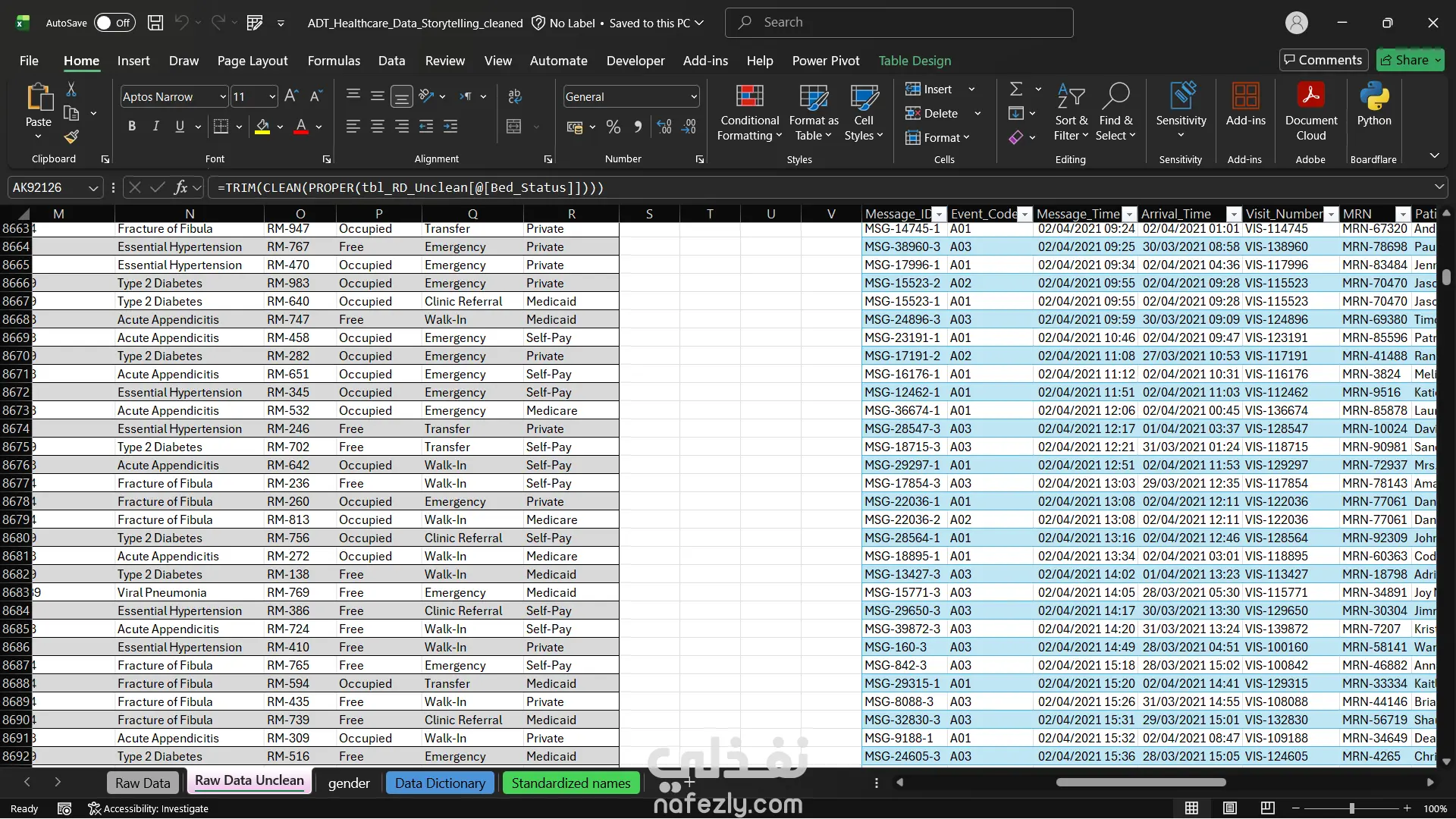This screenshot has height=819, width=1456.
Task: Open the Name Box dropdown arrow
Action: pos(93,187)
